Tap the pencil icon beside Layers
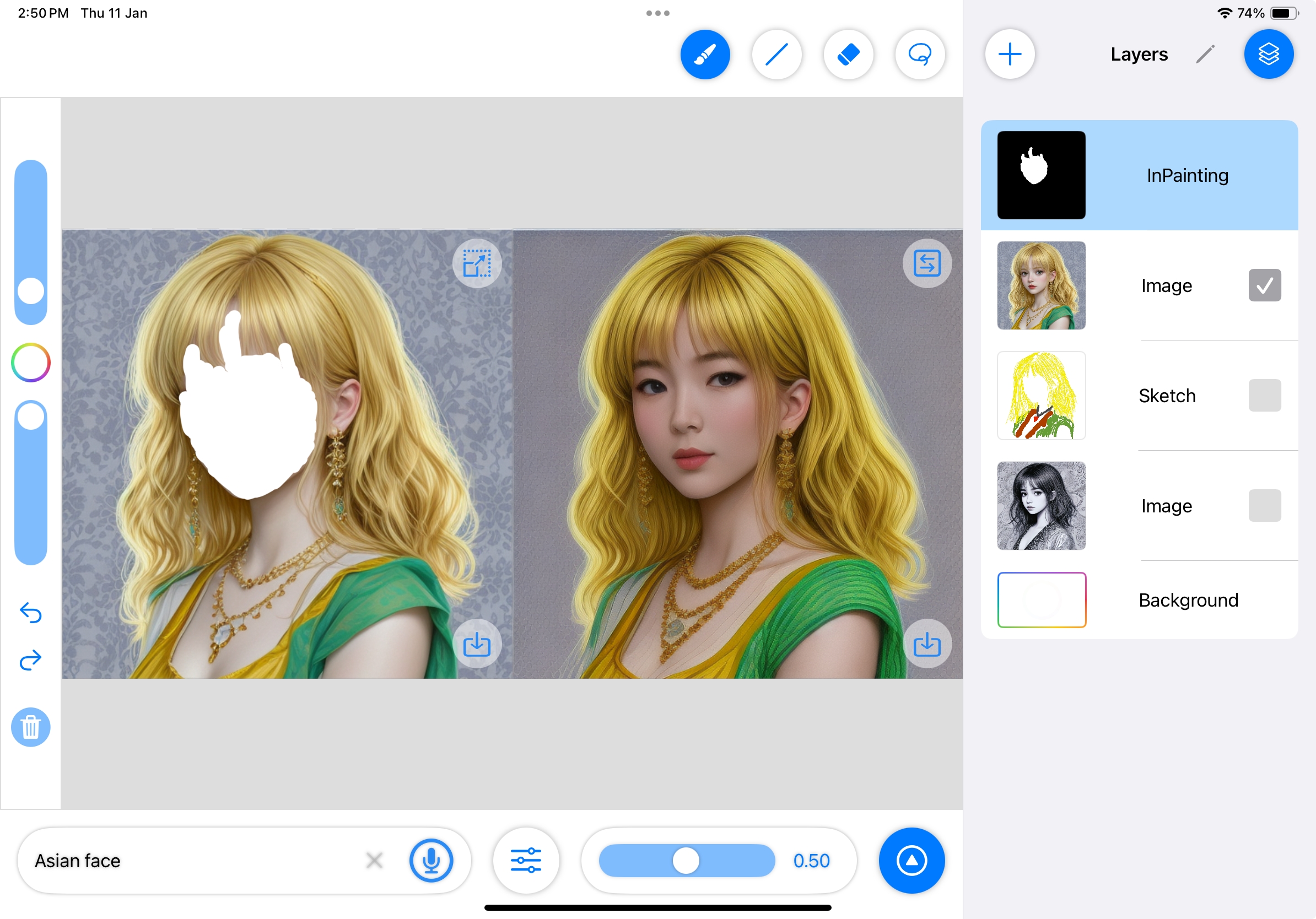The height and width of the screenshot is (919, 1316). (x=1205, y=55)
